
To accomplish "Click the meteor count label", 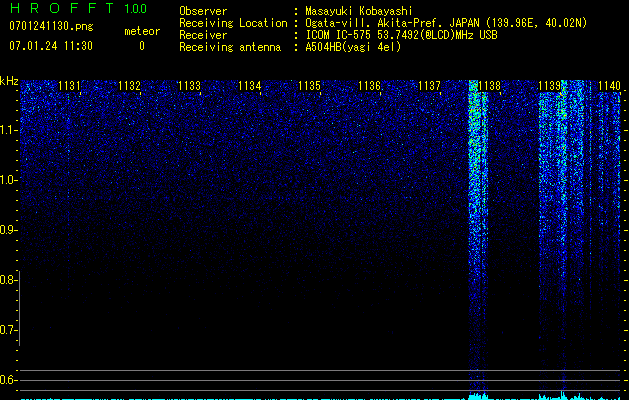I will click(x=142, y=31).
